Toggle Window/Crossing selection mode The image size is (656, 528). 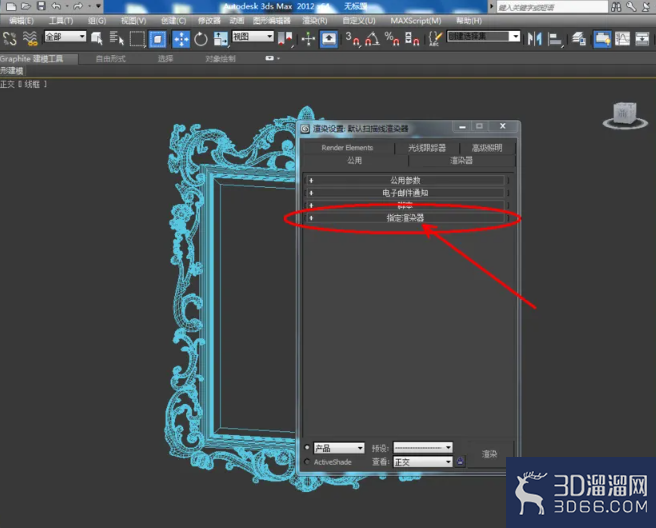coord(157,39)
